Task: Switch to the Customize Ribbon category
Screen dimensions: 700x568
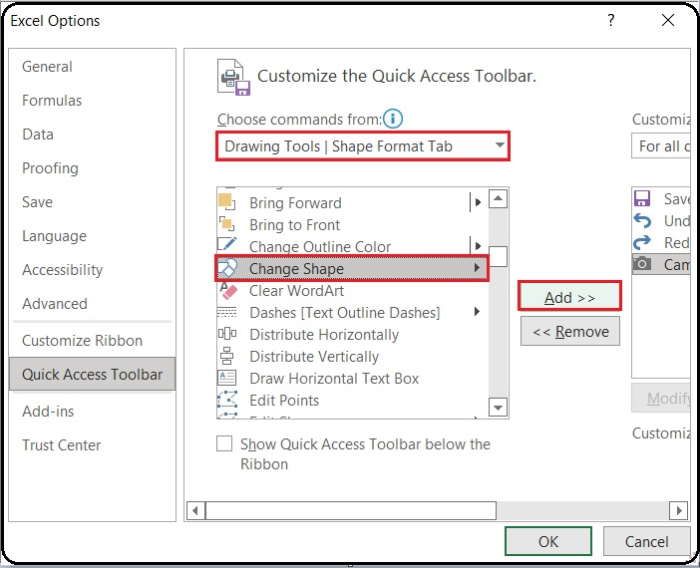Action: point(82,340)
